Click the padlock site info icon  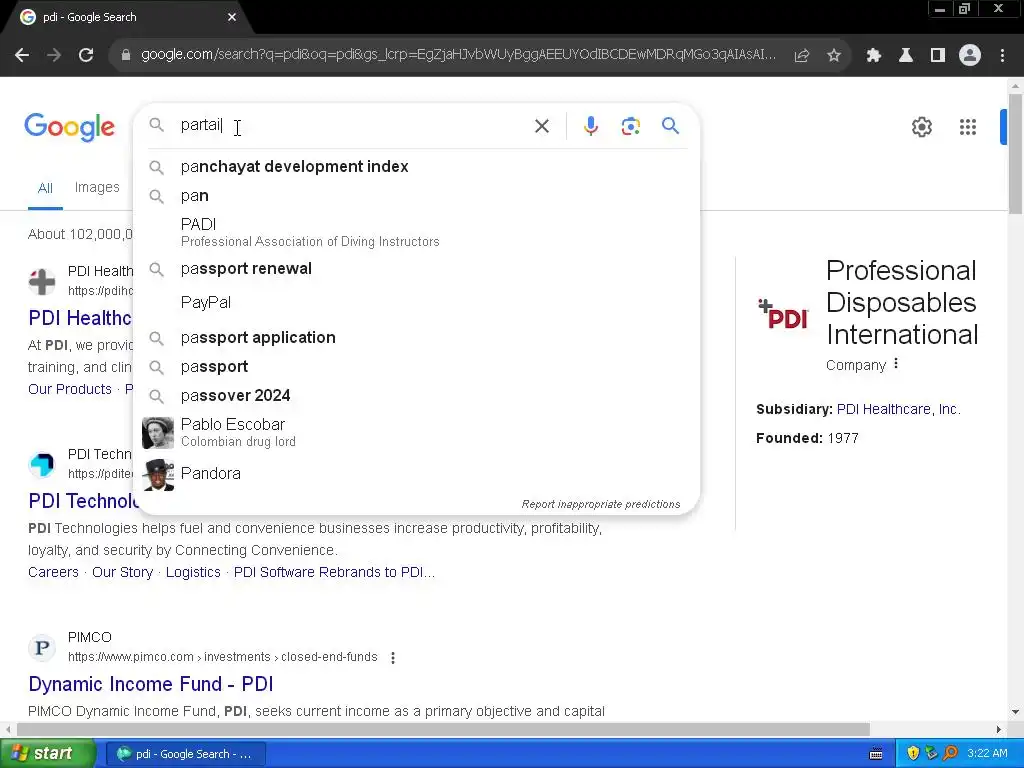[126, 56]
